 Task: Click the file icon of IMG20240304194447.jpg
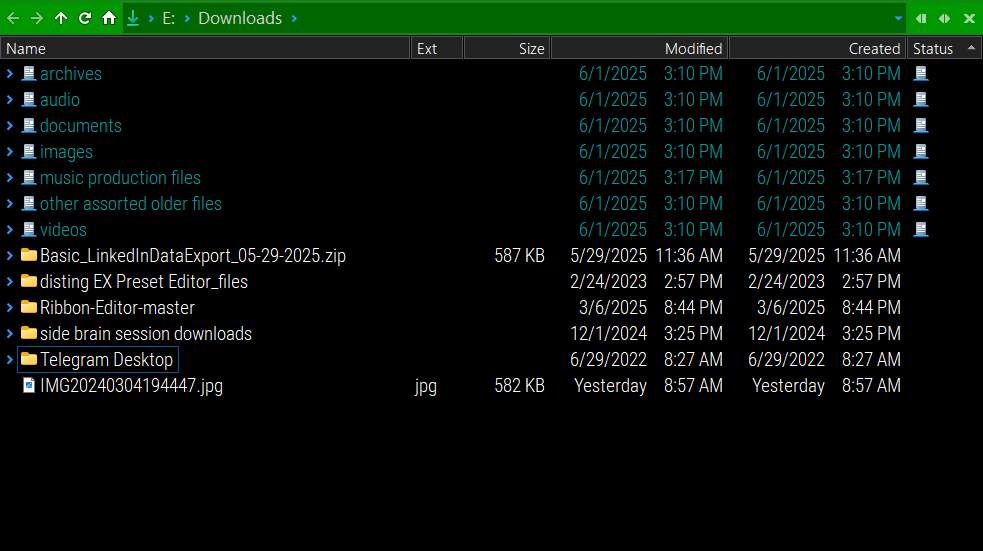point(29,386)
